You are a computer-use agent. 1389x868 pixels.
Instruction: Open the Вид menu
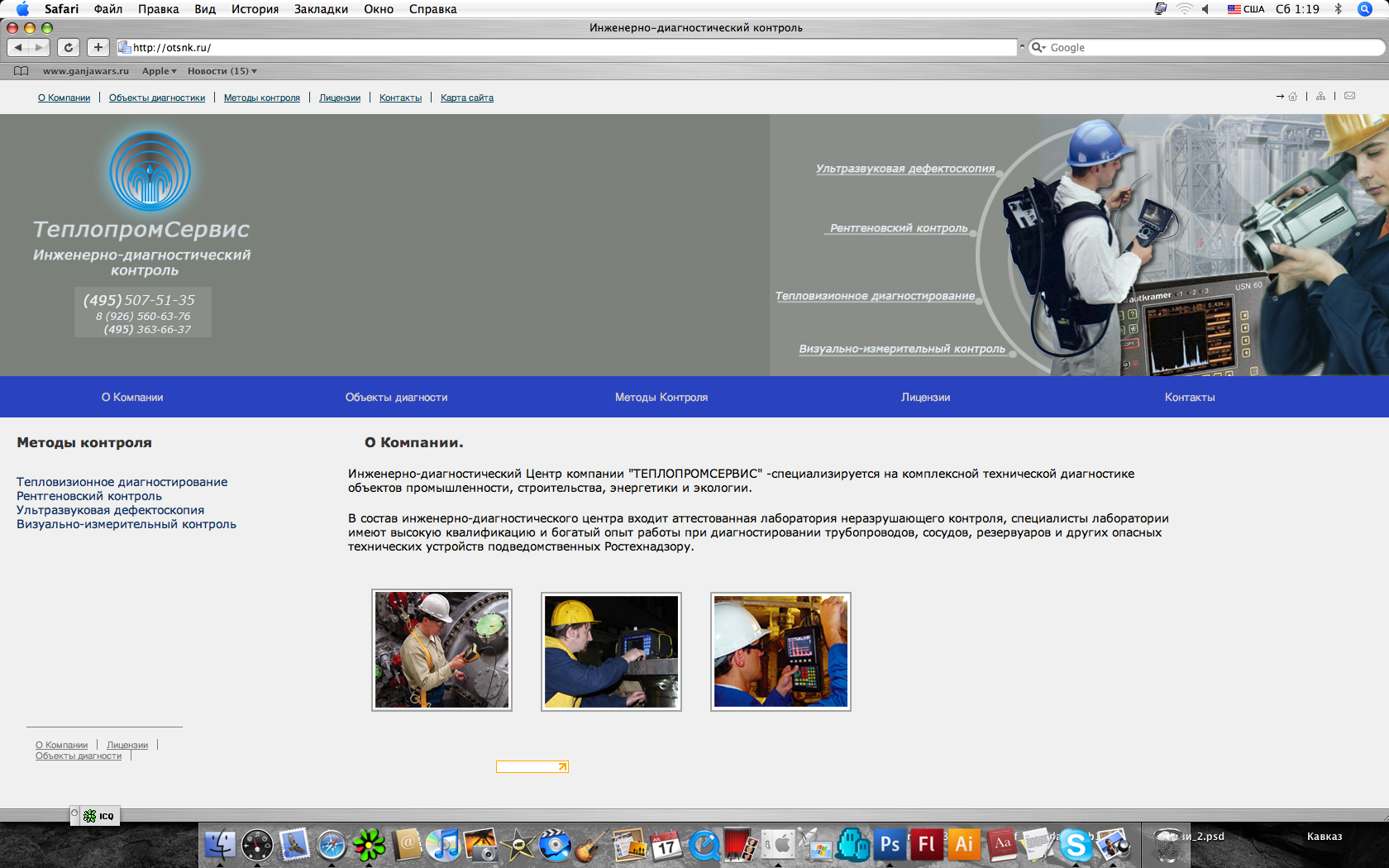[x=205, y=9]
